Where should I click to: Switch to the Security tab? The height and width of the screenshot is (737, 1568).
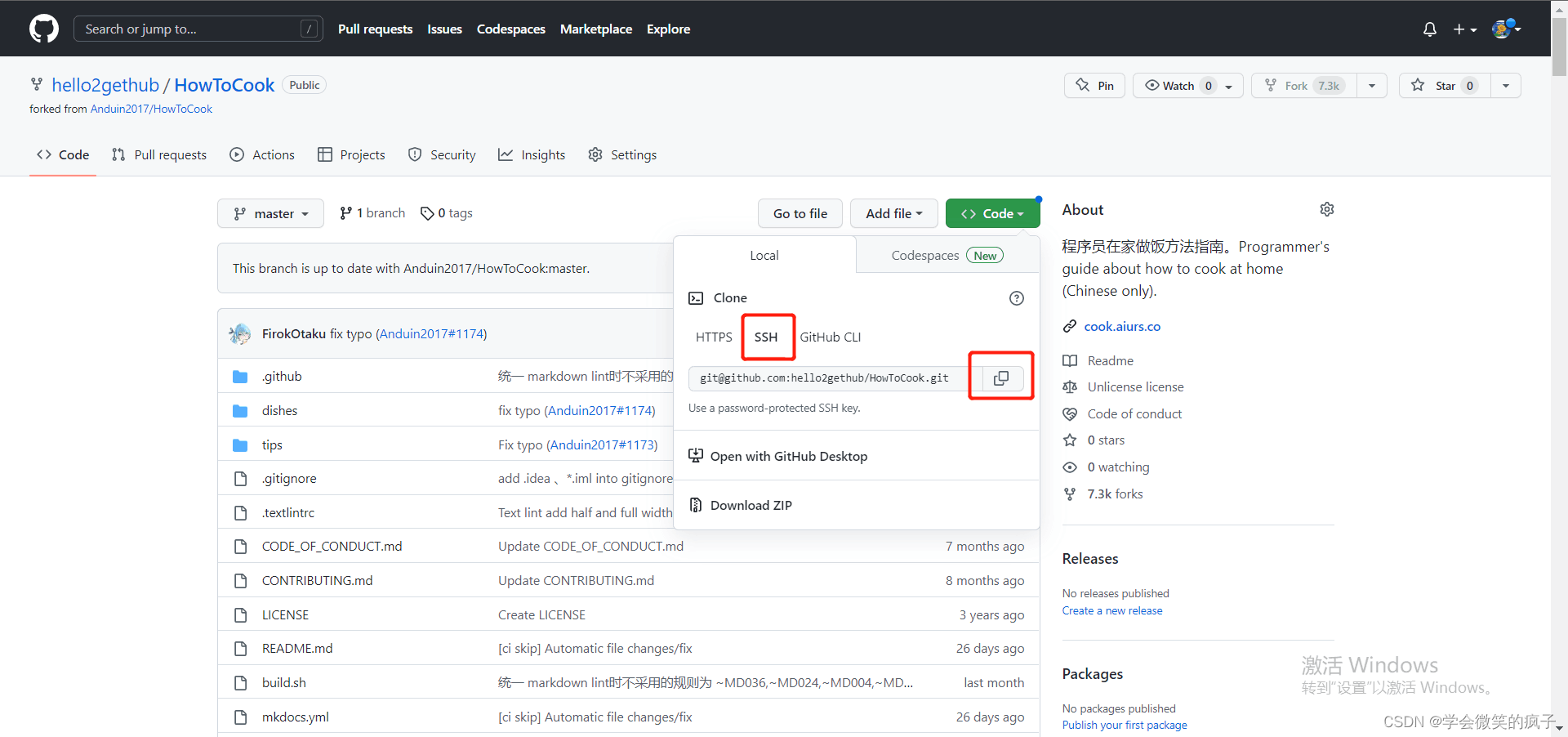click(x=442, y=154)
